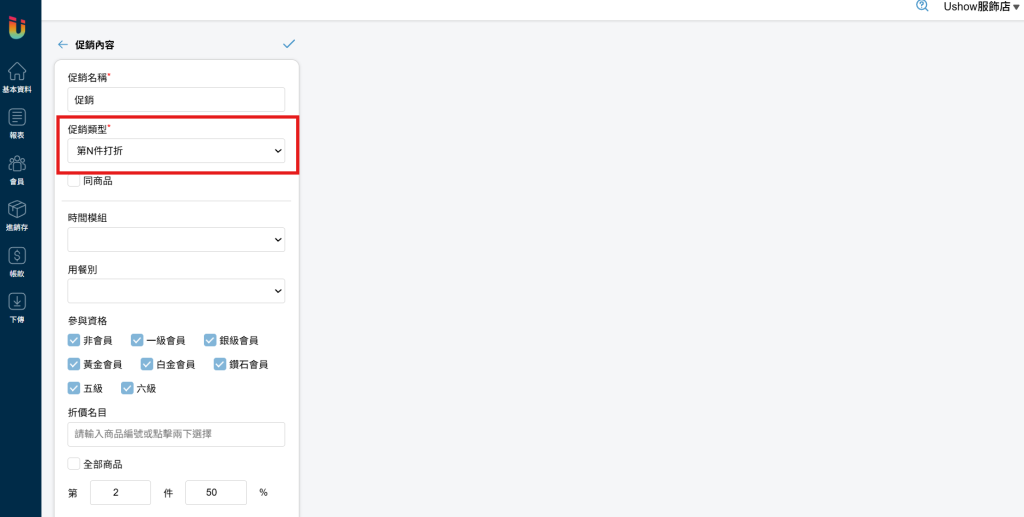The width and height of the screenshot is (1024, 517).
Task: Expand the 促銷類型 dropdown showing 第N件打折
Action: [176, 151]
